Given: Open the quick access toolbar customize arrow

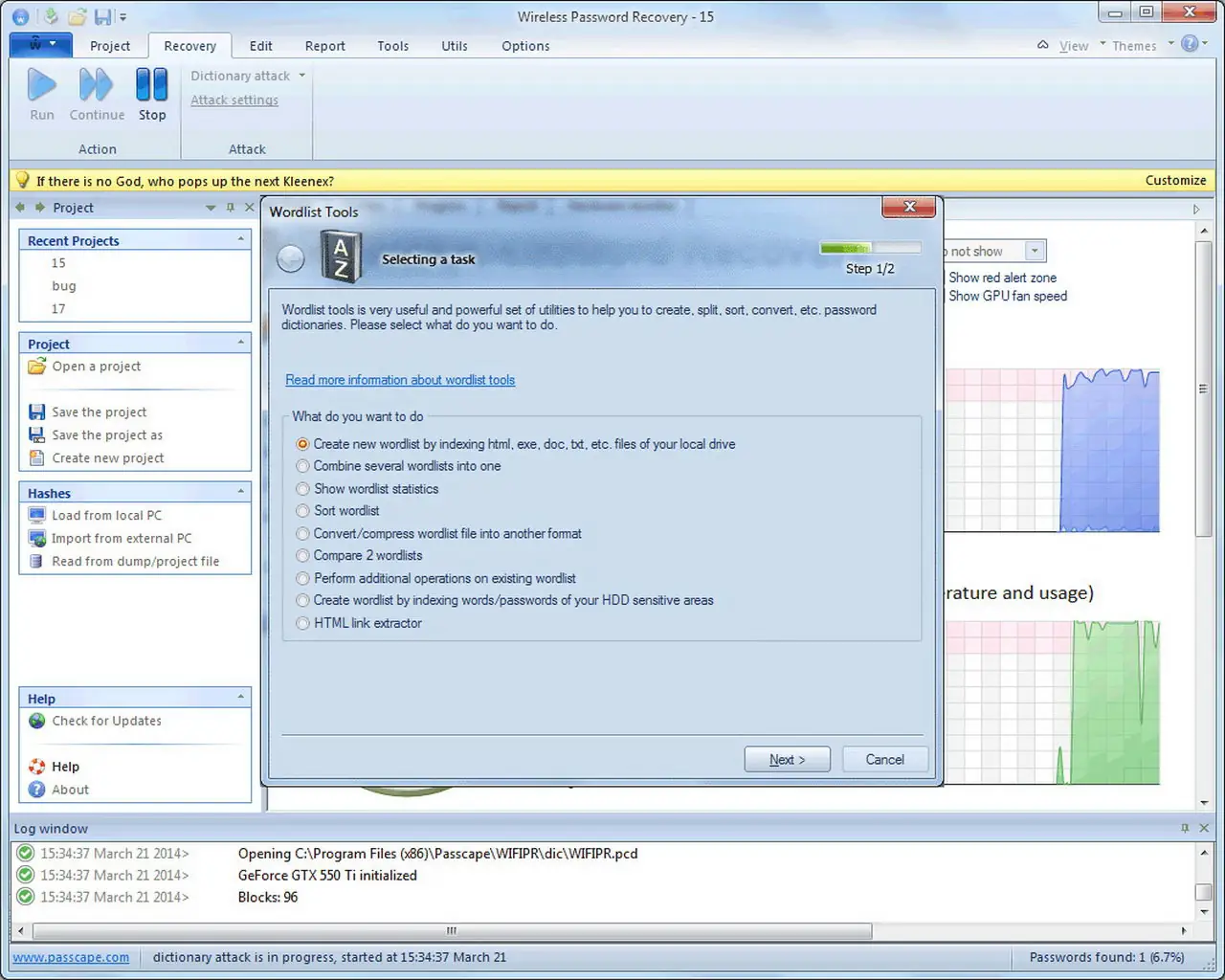Looking at the screenshot, I should 123,17.
